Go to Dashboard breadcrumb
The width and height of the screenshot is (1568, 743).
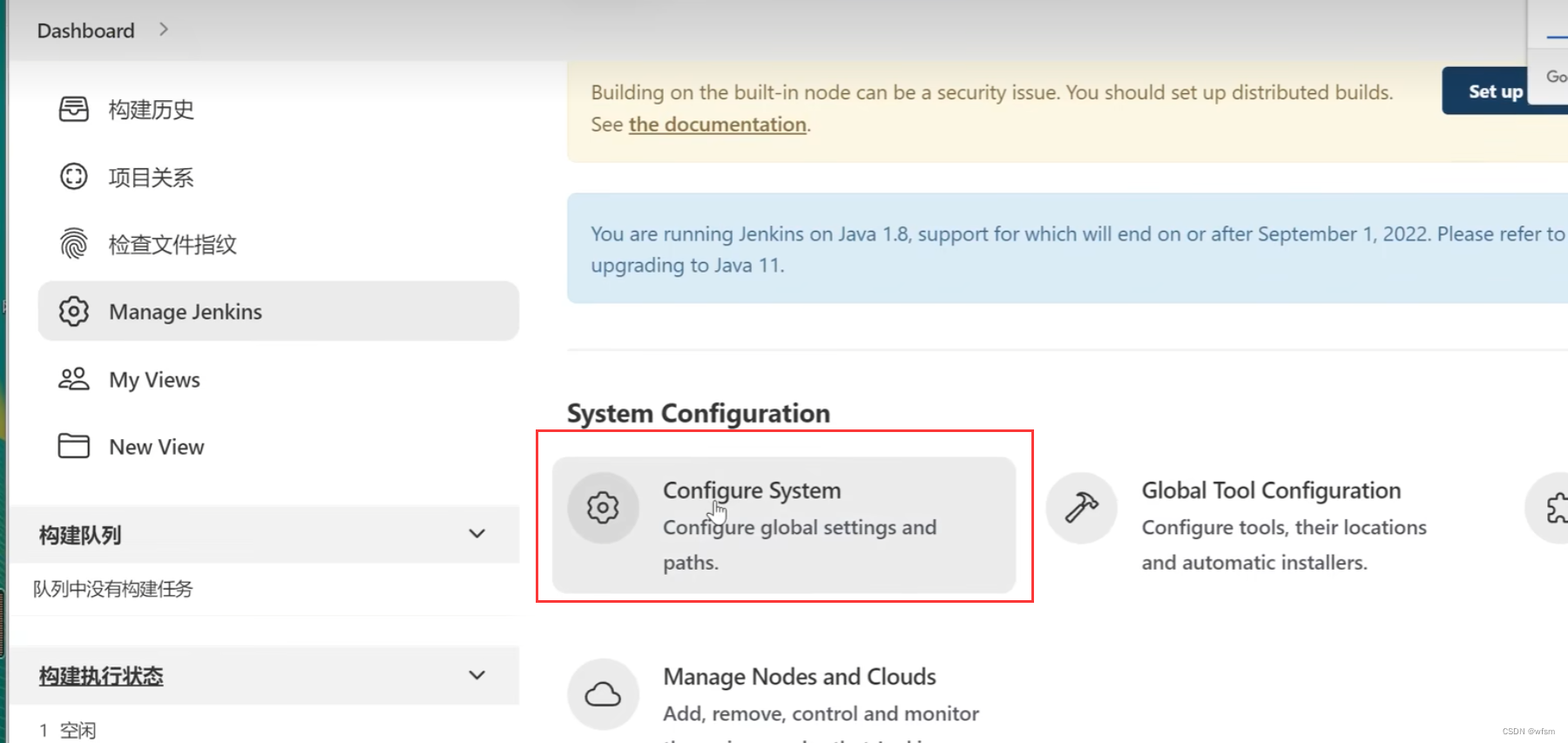[85, 30]
